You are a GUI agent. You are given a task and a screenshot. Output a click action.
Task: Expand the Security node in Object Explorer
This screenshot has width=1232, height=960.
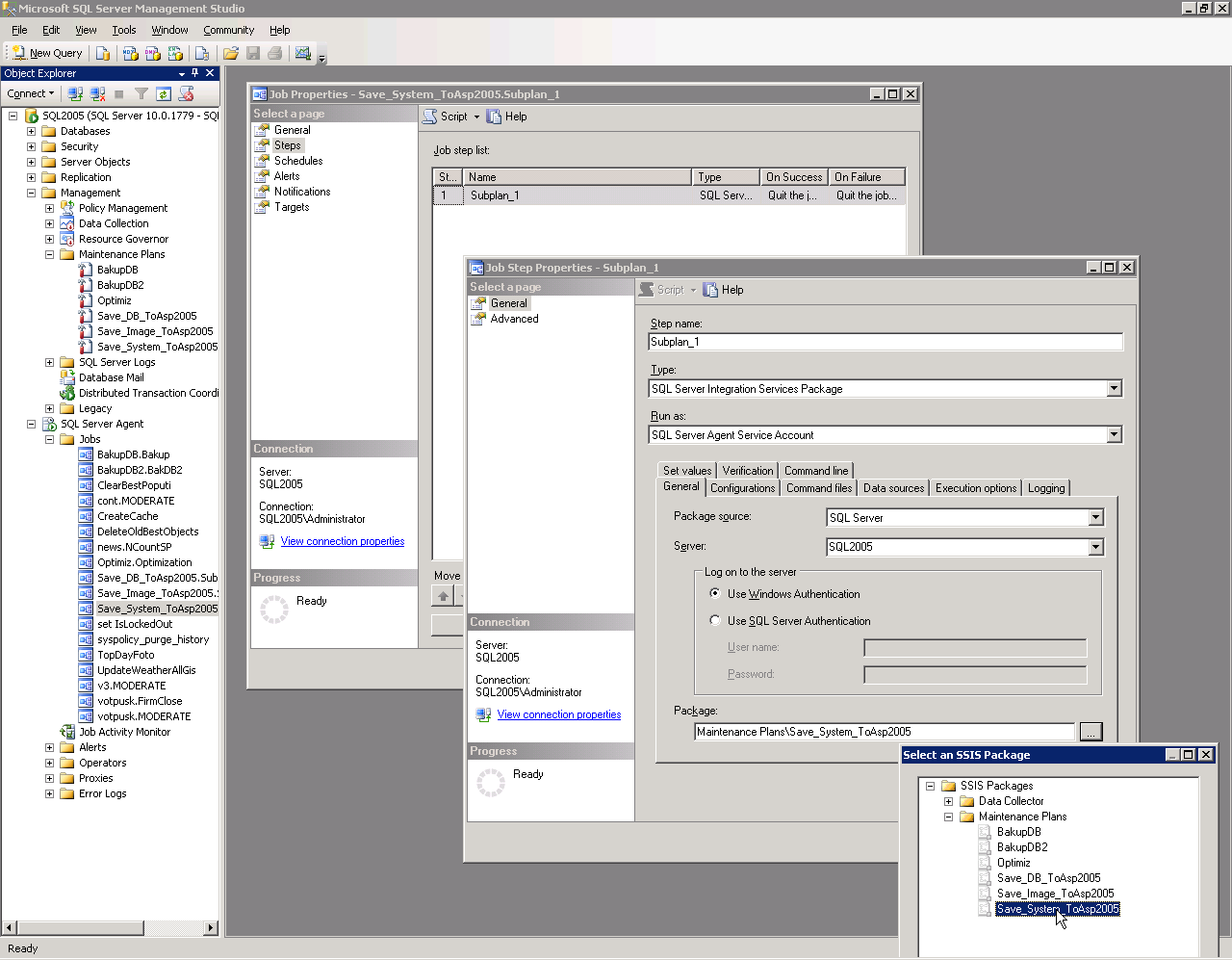click(x=31, y=146)
